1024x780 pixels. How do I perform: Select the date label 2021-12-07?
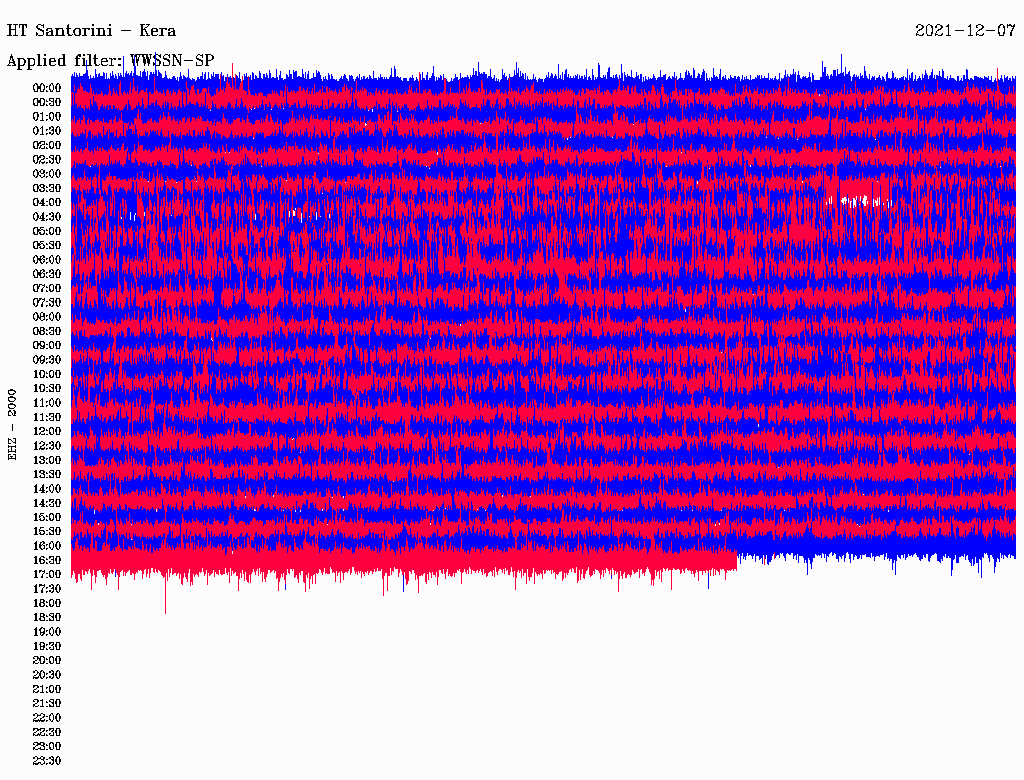965,31
